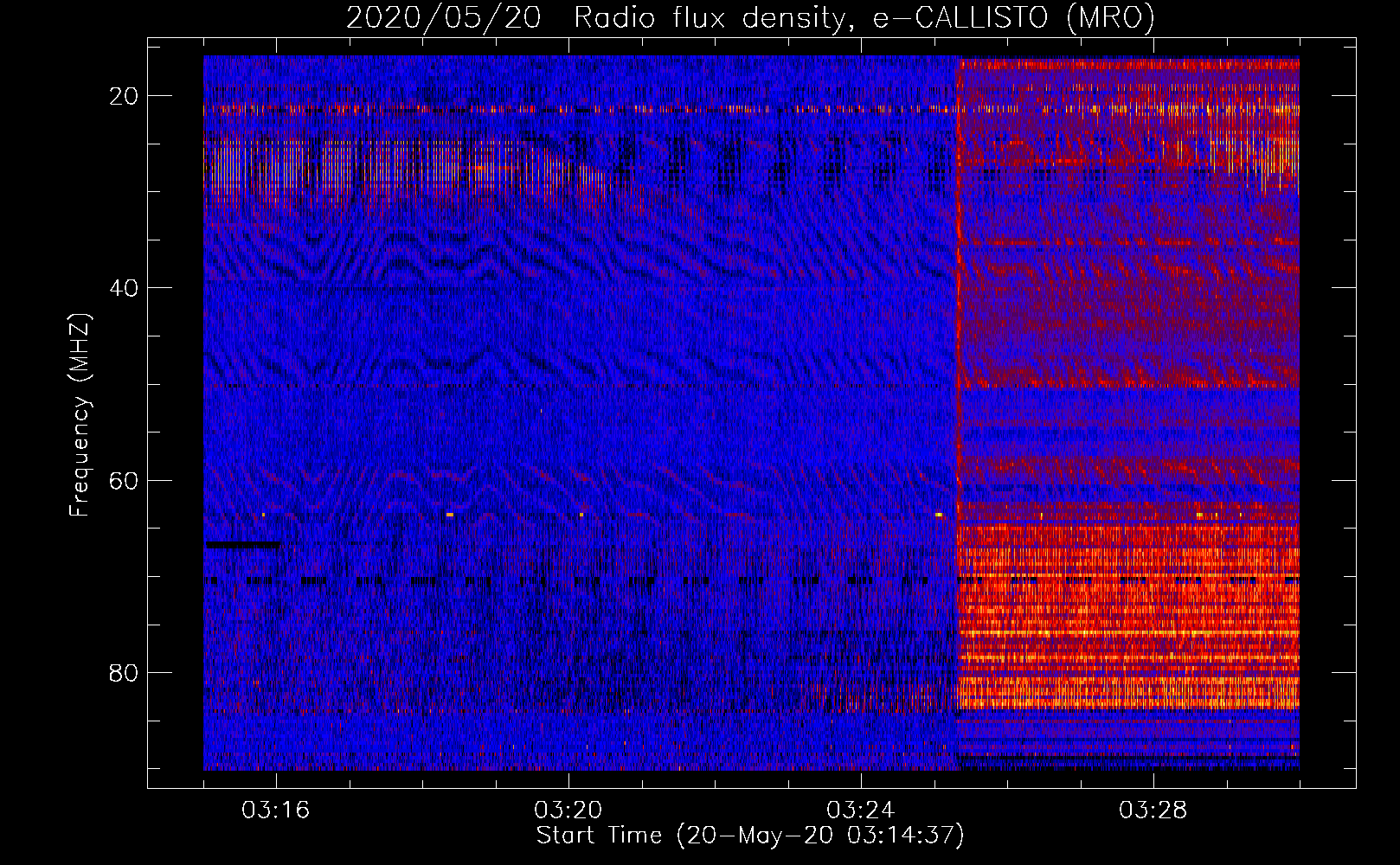Click the 80 MHz frequency tick label
The width and height of the screenshot is (1400, 865).
pyautogui.click(x=124, y=672)
